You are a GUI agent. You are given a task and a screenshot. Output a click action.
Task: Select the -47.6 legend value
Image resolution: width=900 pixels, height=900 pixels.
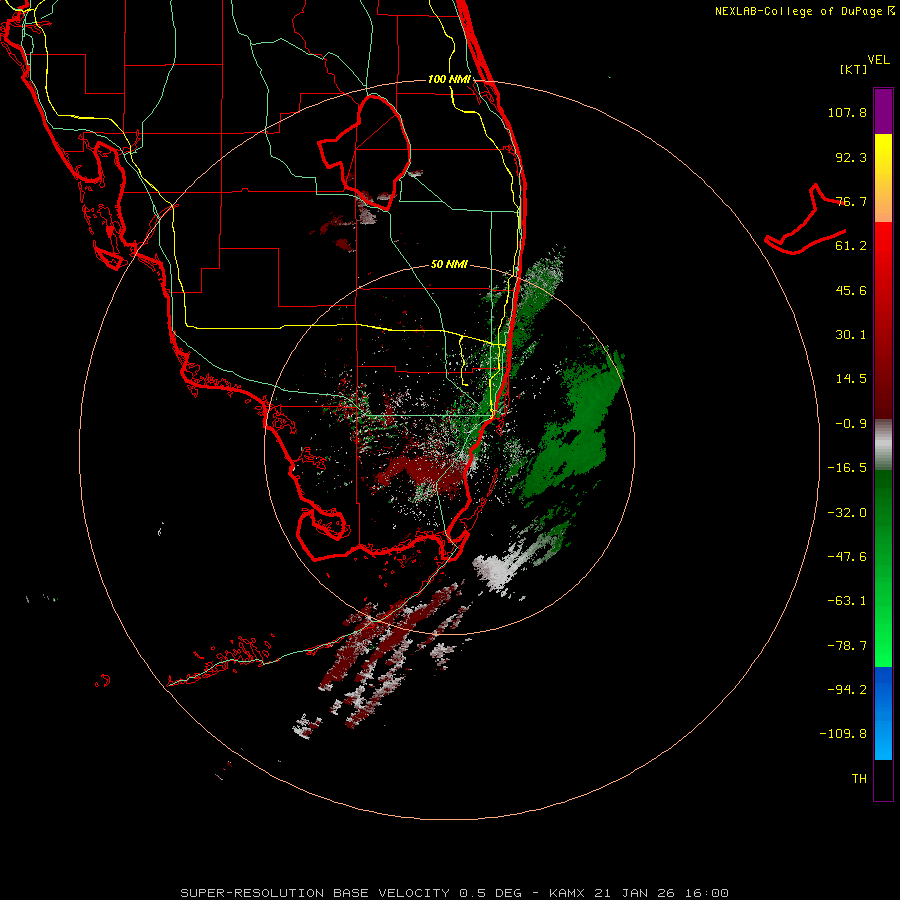tap(847, 557)
